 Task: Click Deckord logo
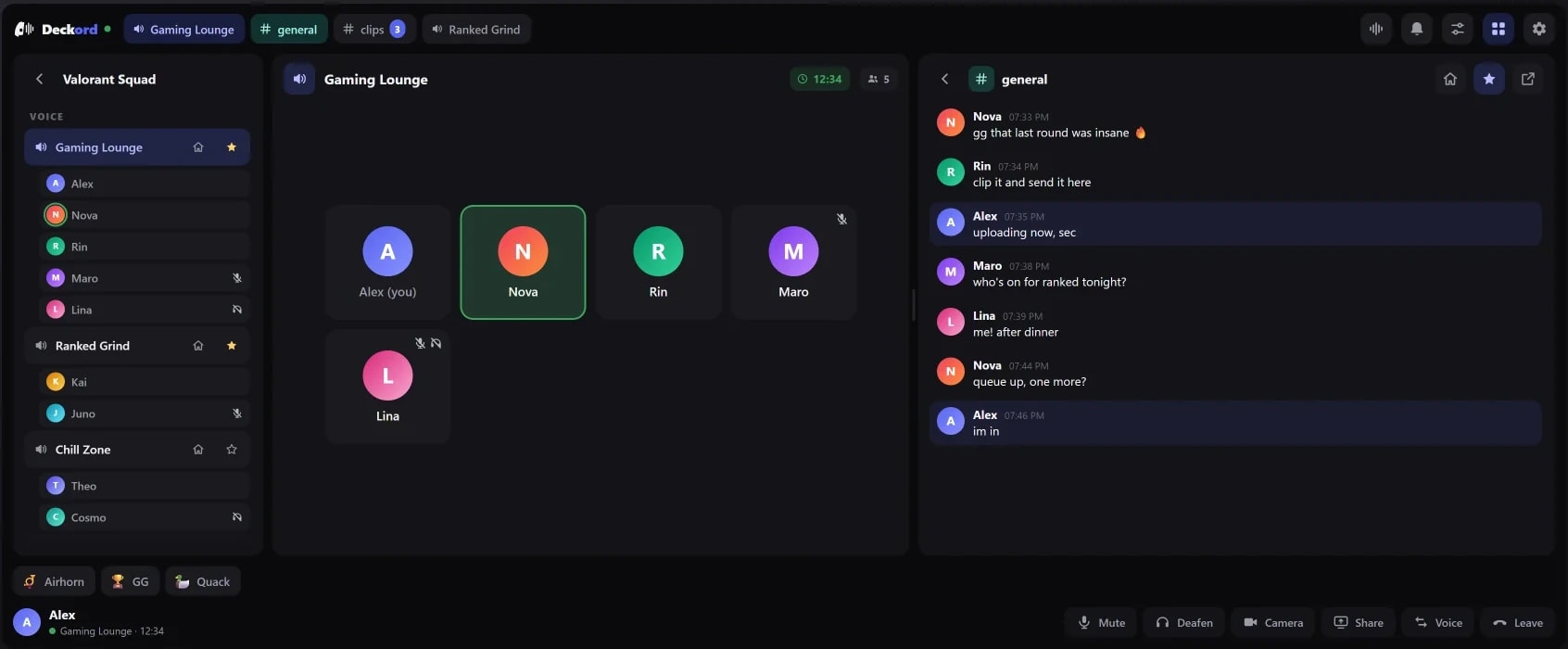(x=57, y=29)
